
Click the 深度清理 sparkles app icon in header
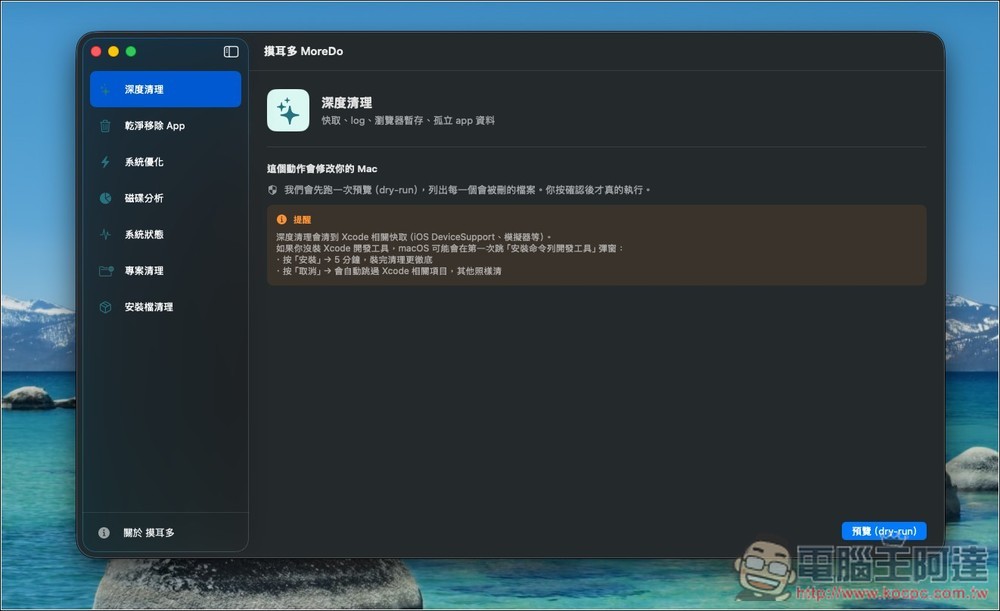[x=288, y=109]
